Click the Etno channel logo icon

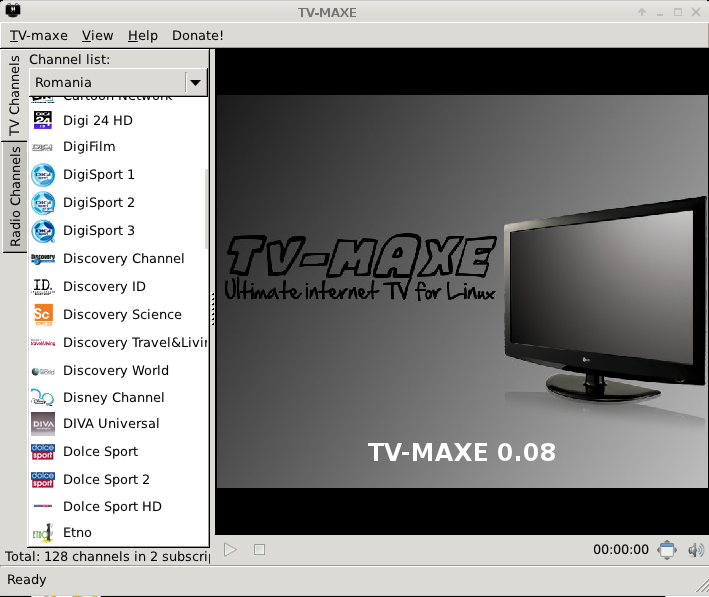point(43,533)
